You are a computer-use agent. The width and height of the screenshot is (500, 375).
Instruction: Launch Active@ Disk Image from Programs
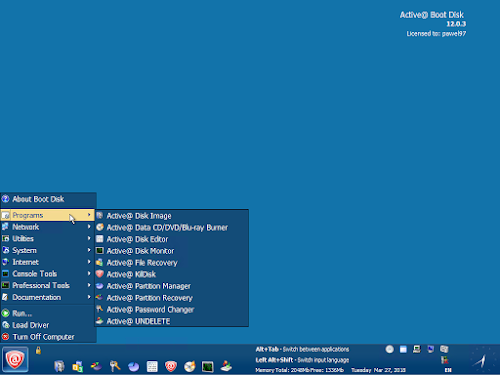click(172, 216)
